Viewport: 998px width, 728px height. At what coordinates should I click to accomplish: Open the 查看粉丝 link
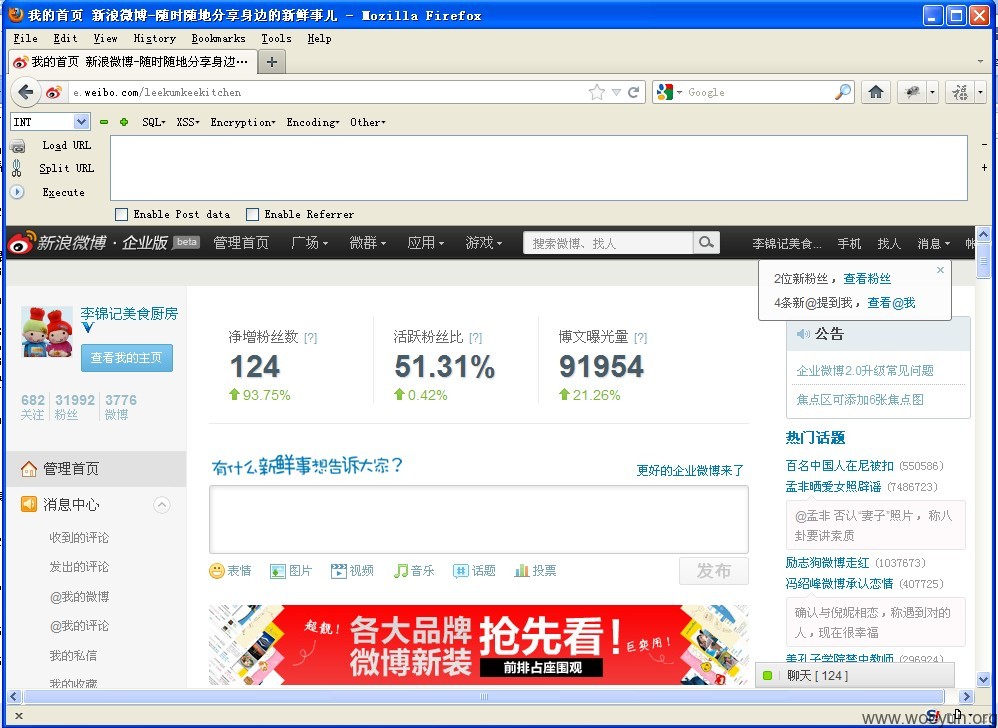[x=867, y=279]
